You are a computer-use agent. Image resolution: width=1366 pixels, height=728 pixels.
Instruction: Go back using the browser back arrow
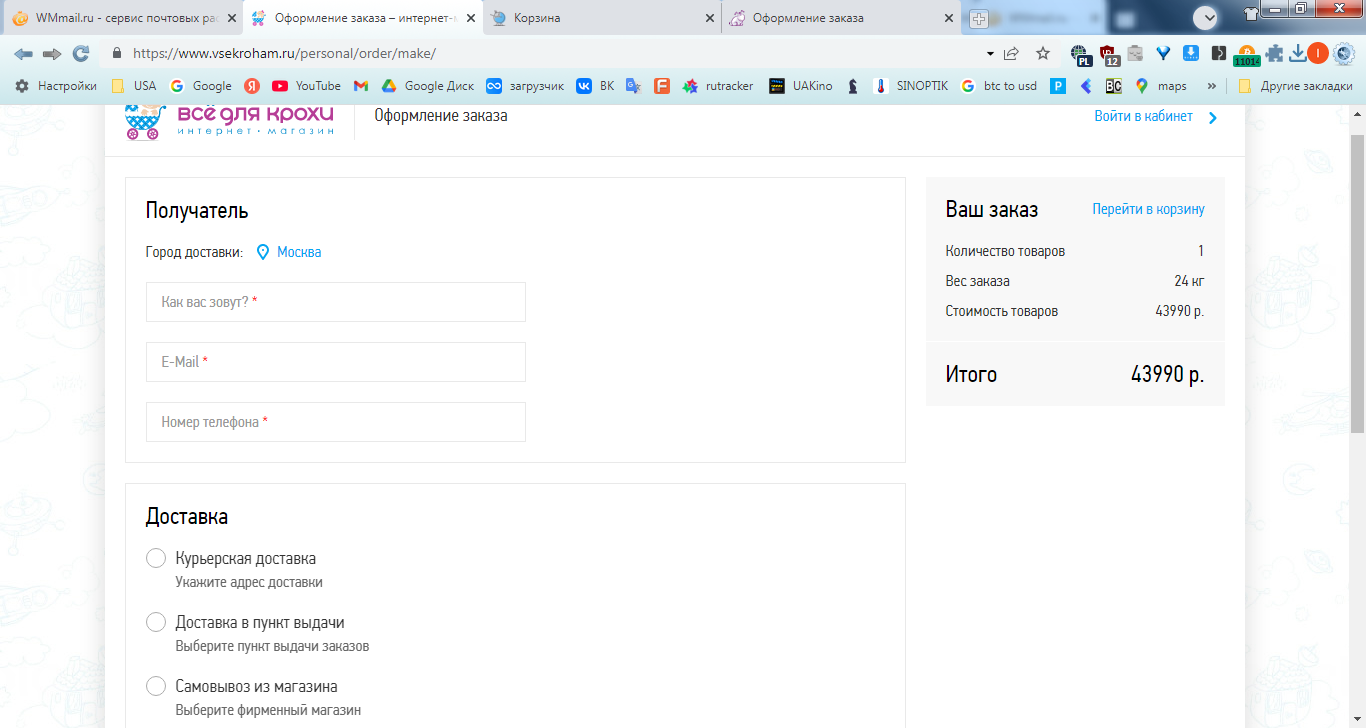pos(23,53)
